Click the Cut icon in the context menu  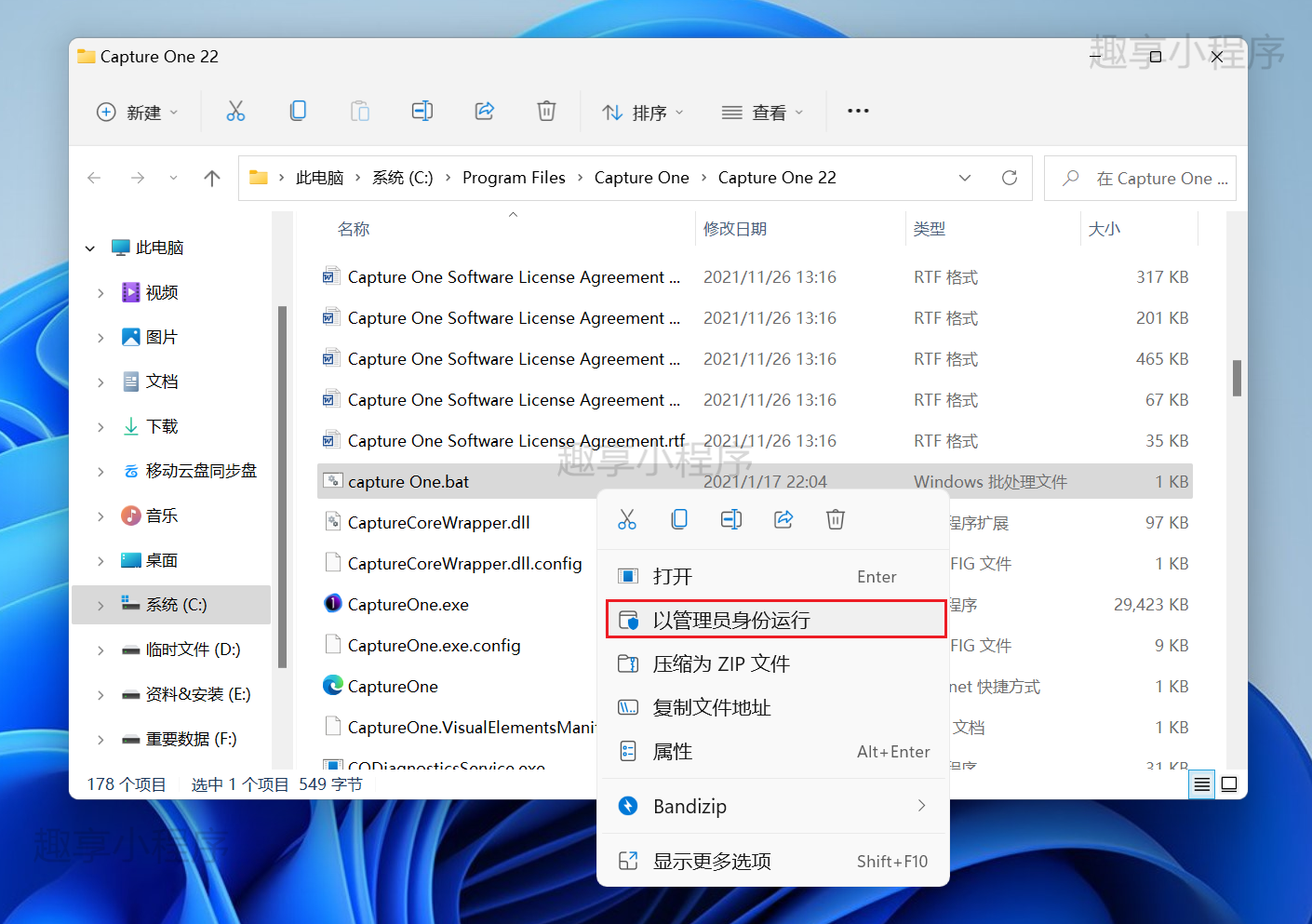627,519
